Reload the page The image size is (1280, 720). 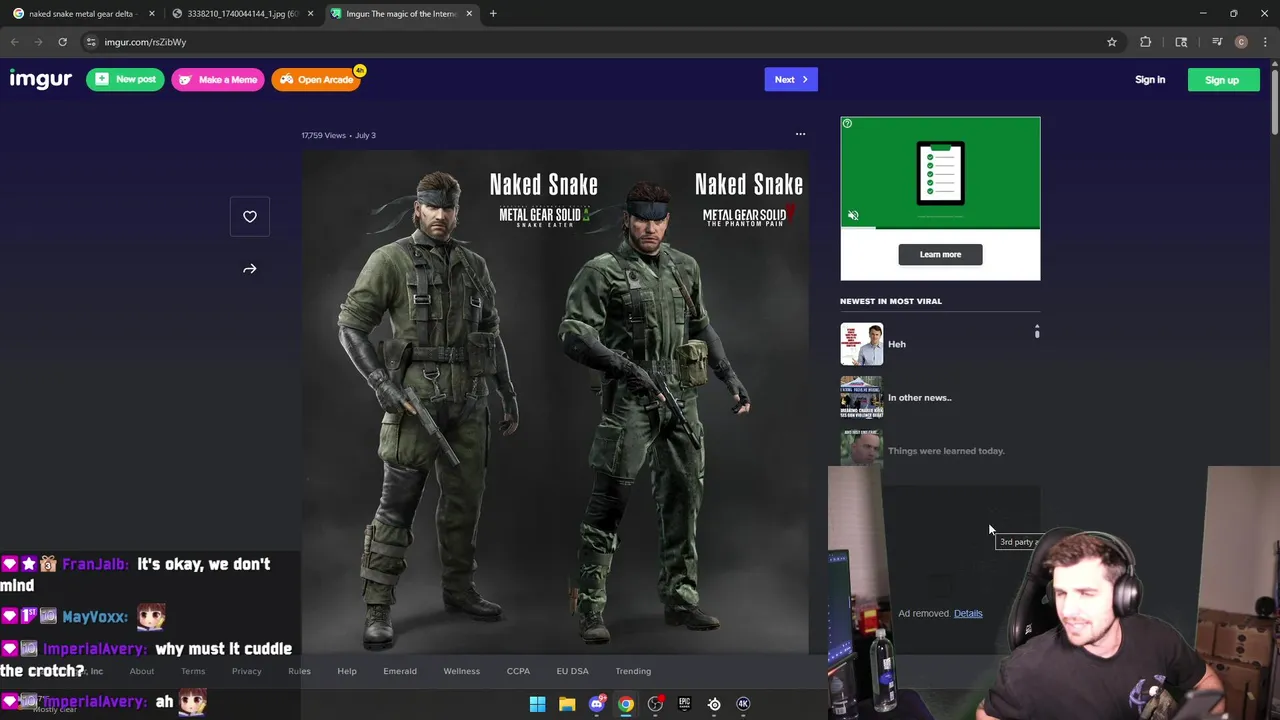point(62,42)
